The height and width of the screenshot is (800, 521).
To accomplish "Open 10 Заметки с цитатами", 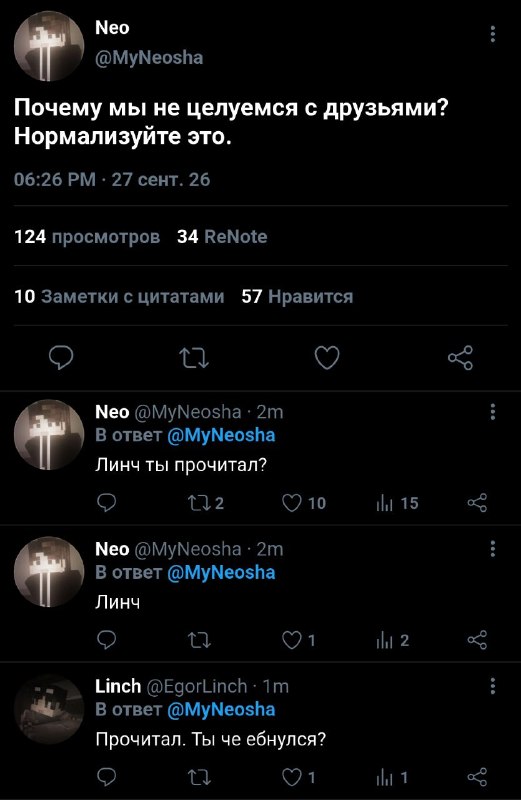I will coord(119,296).
